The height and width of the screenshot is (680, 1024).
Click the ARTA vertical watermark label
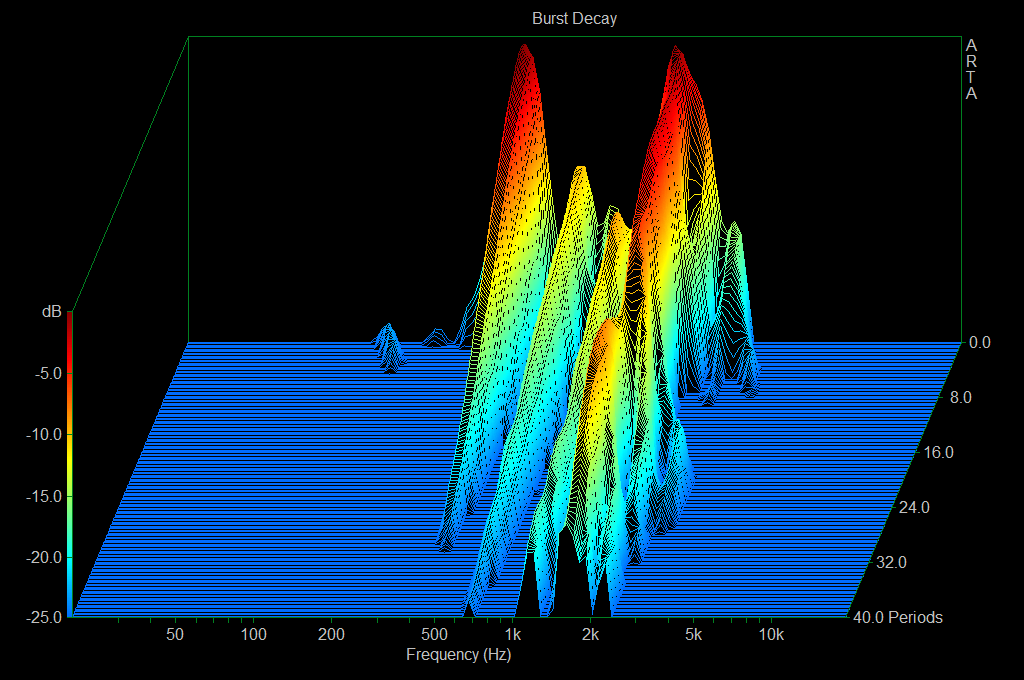tap(971, 69)
